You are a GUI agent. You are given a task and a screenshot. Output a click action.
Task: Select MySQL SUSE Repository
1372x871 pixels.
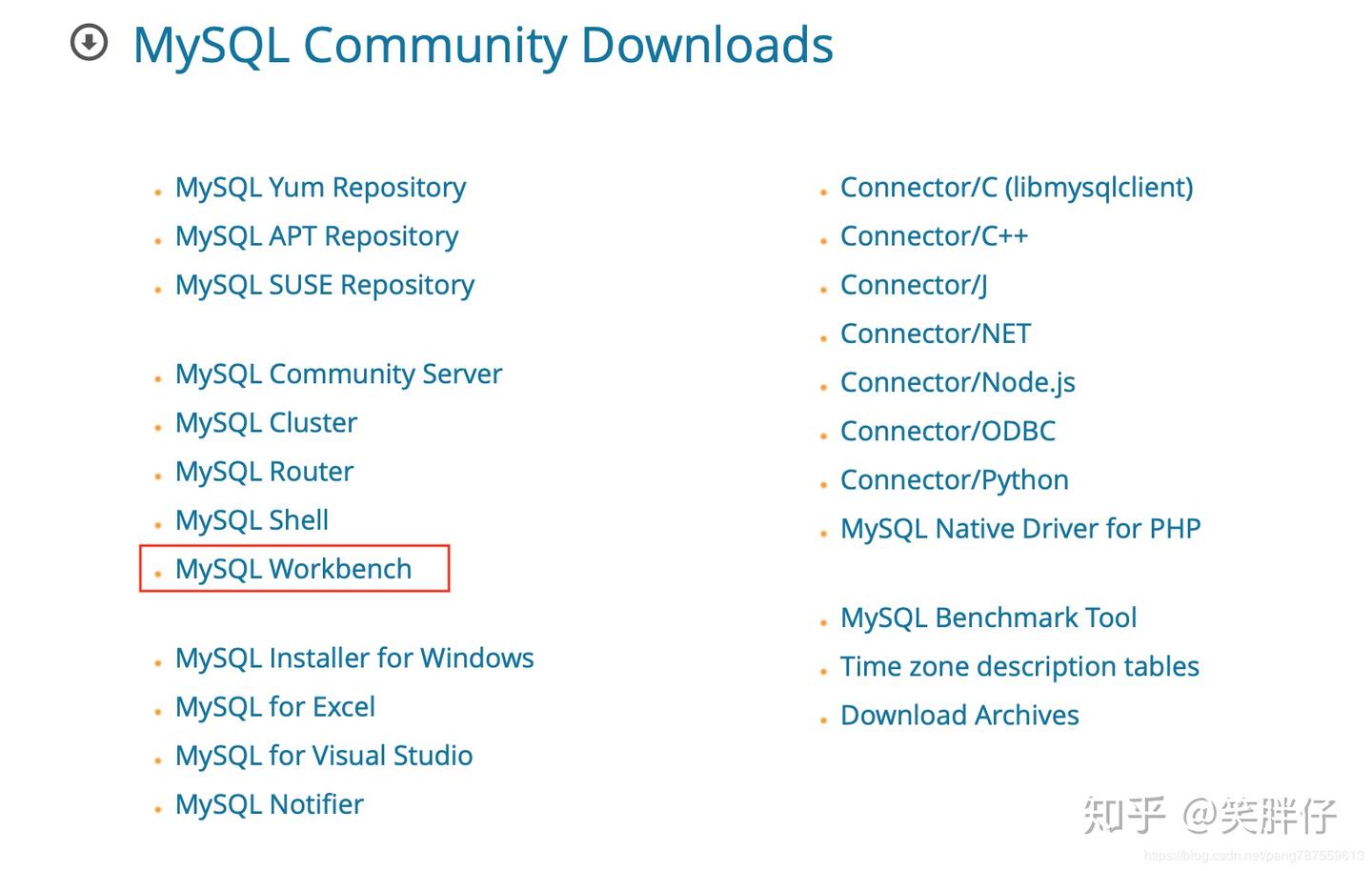tap(324, 285)
